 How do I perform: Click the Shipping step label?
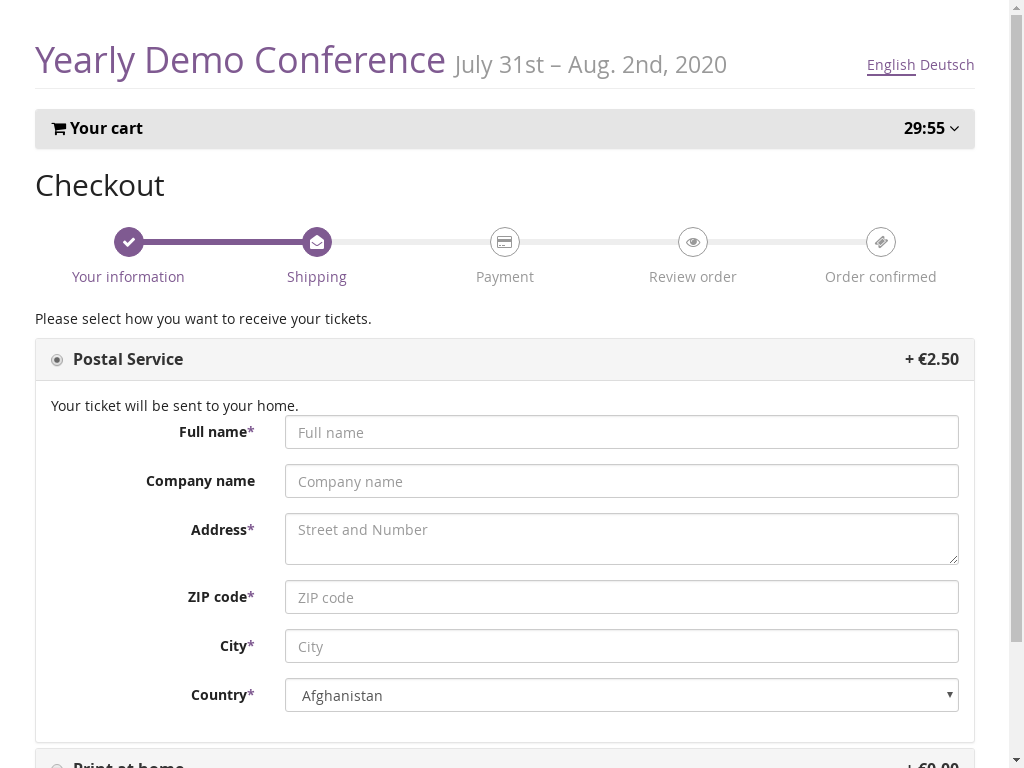pos(317,277)
